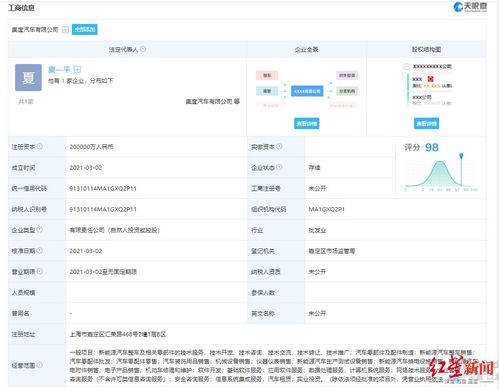Click the info icon beside 企业类型

[x=39, y=229]
